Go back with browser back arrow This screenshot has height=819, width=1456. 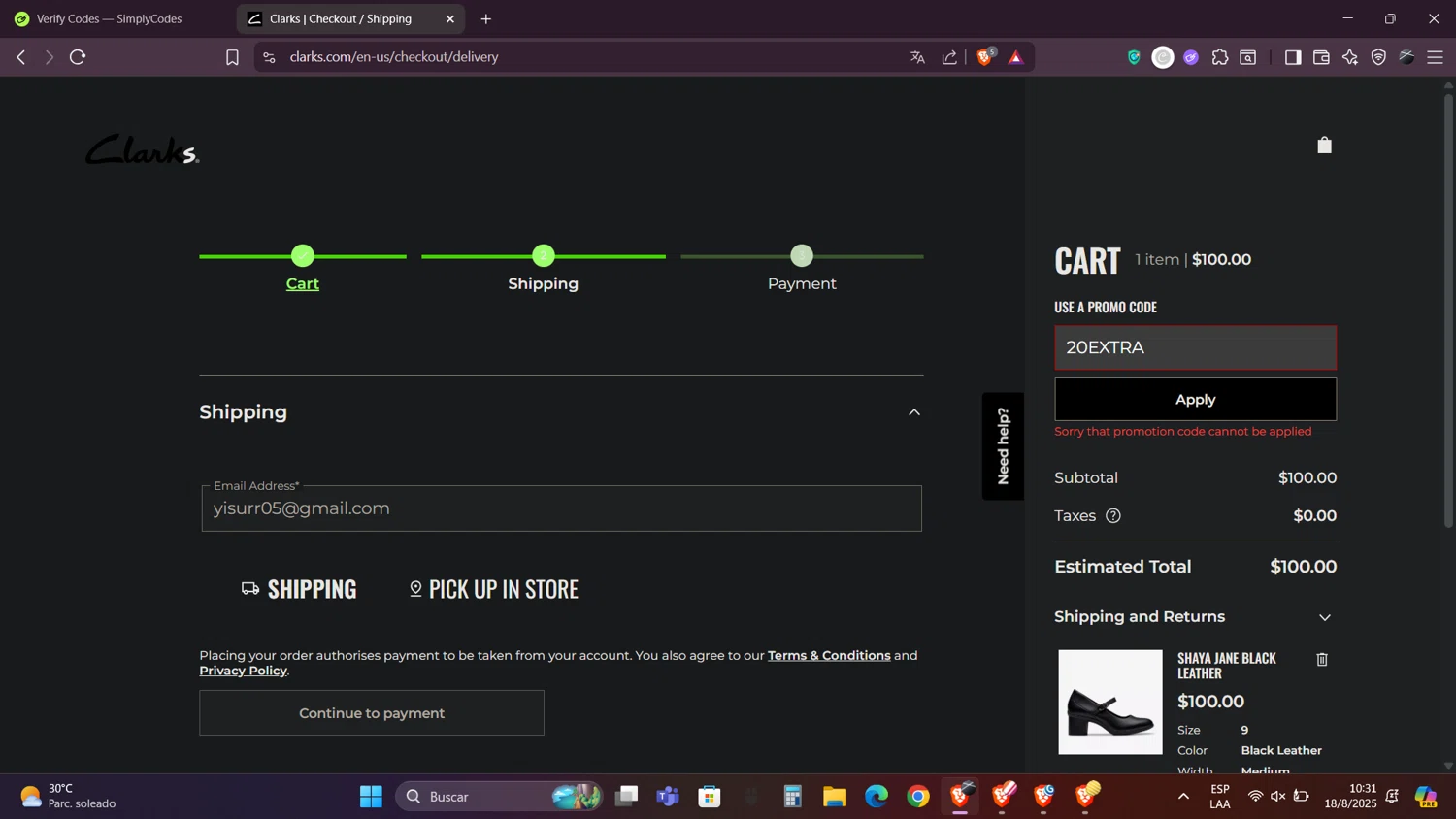21,57
